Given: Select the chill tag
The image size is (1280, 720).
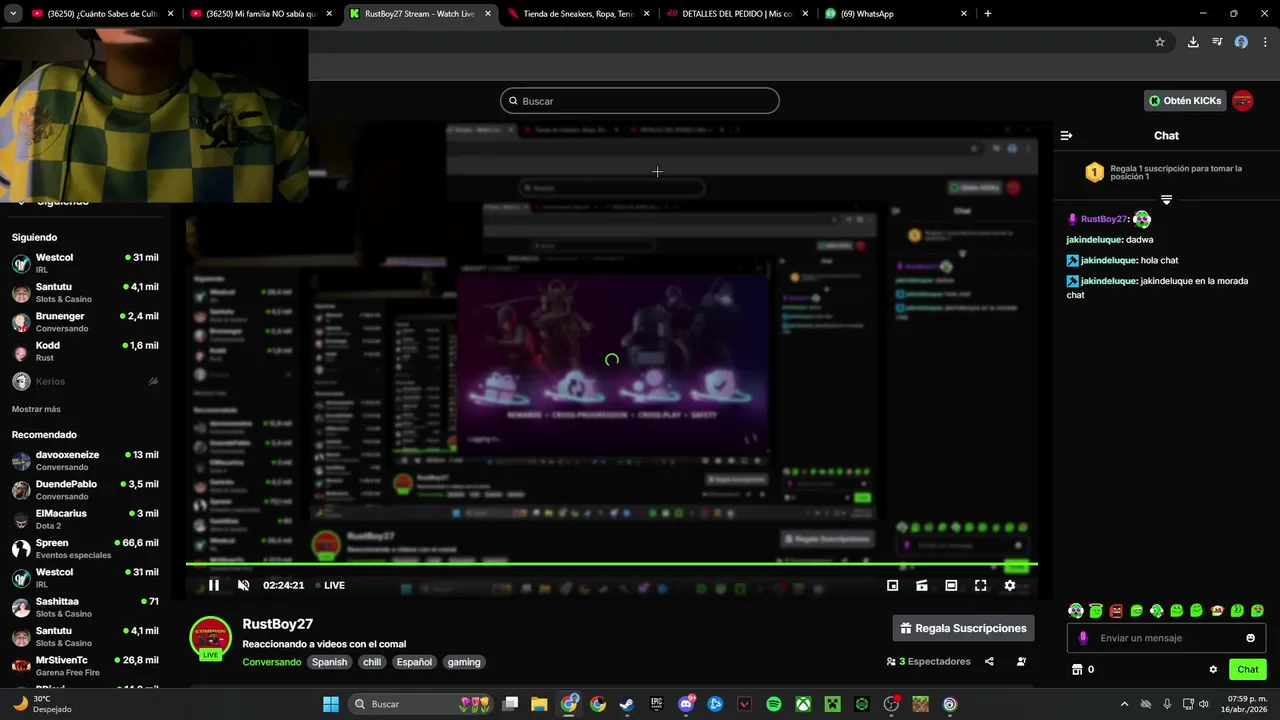Looking at the screenshot, I should click(372, 662).
